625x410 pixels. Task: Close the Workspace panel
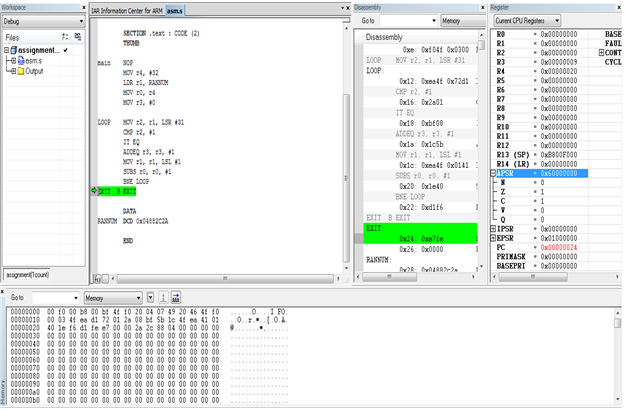pos(84,7)
